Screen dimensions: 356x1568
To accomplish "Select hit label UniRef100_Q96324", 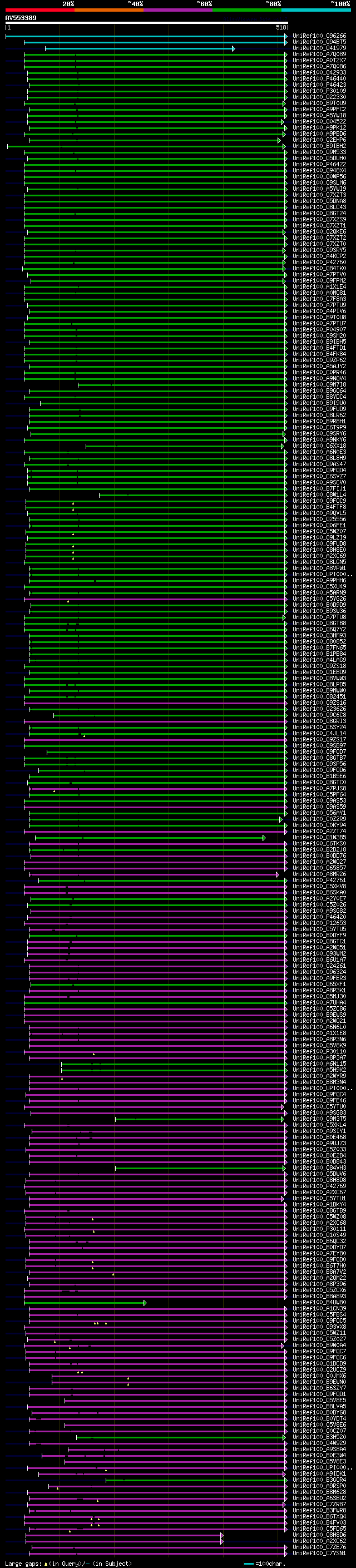I will tap(319, 972).
